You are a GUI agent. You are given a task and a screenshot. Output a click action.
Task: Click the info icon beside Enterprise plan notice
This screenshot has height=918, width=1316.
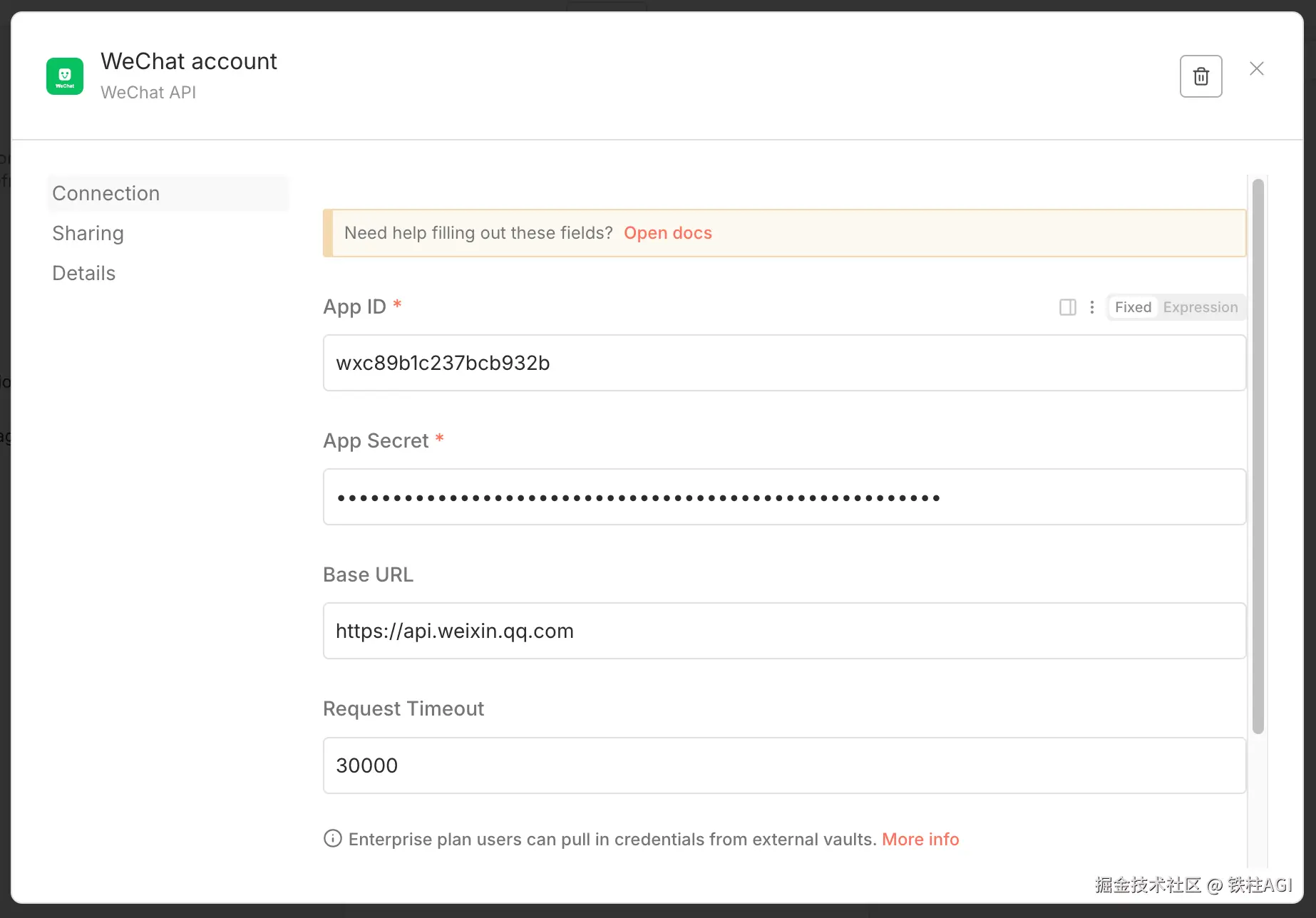[332, 838]
